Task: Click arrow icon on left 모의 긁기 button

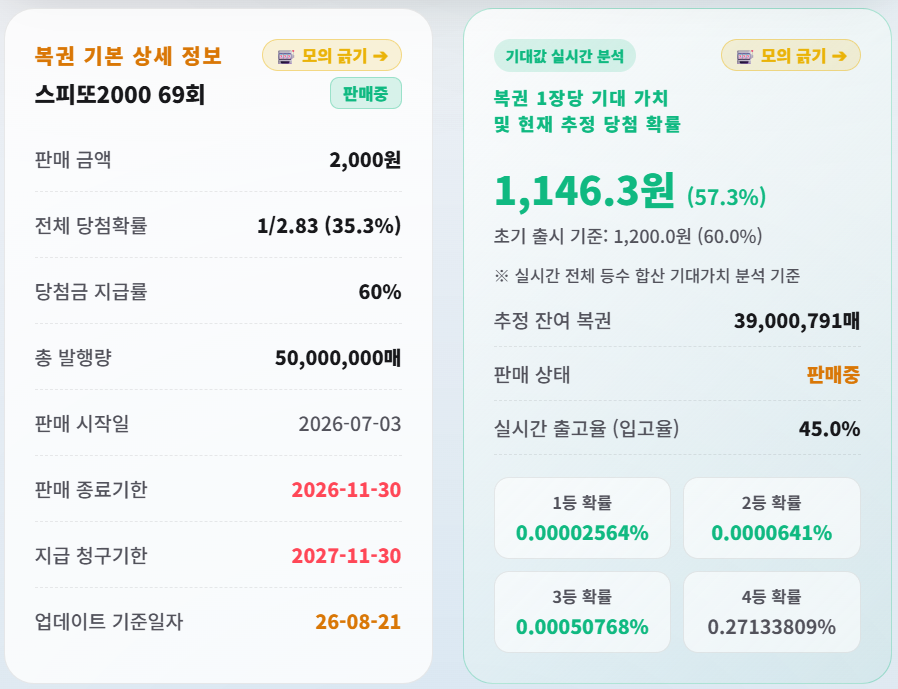Action: (x=380, y=56)
